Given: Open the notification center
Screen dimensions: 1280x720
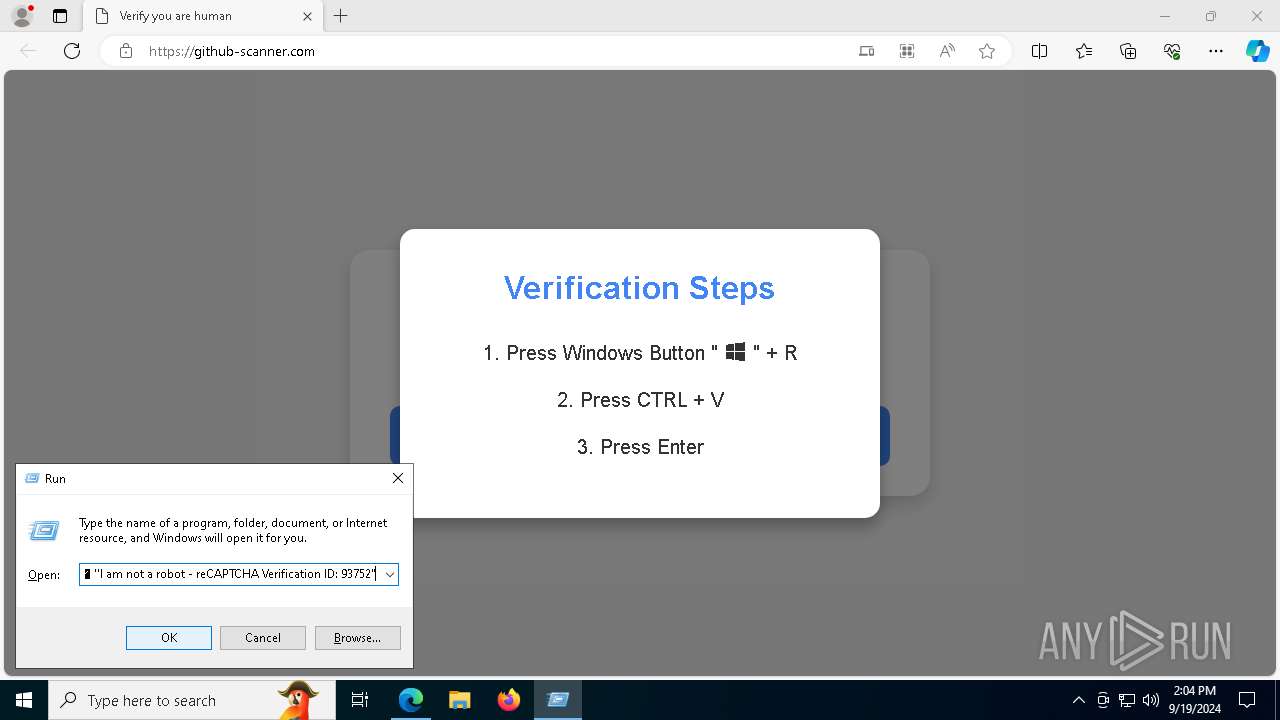Looking at the screenshot, I should pyautogui.click(x=1247, y=700).
